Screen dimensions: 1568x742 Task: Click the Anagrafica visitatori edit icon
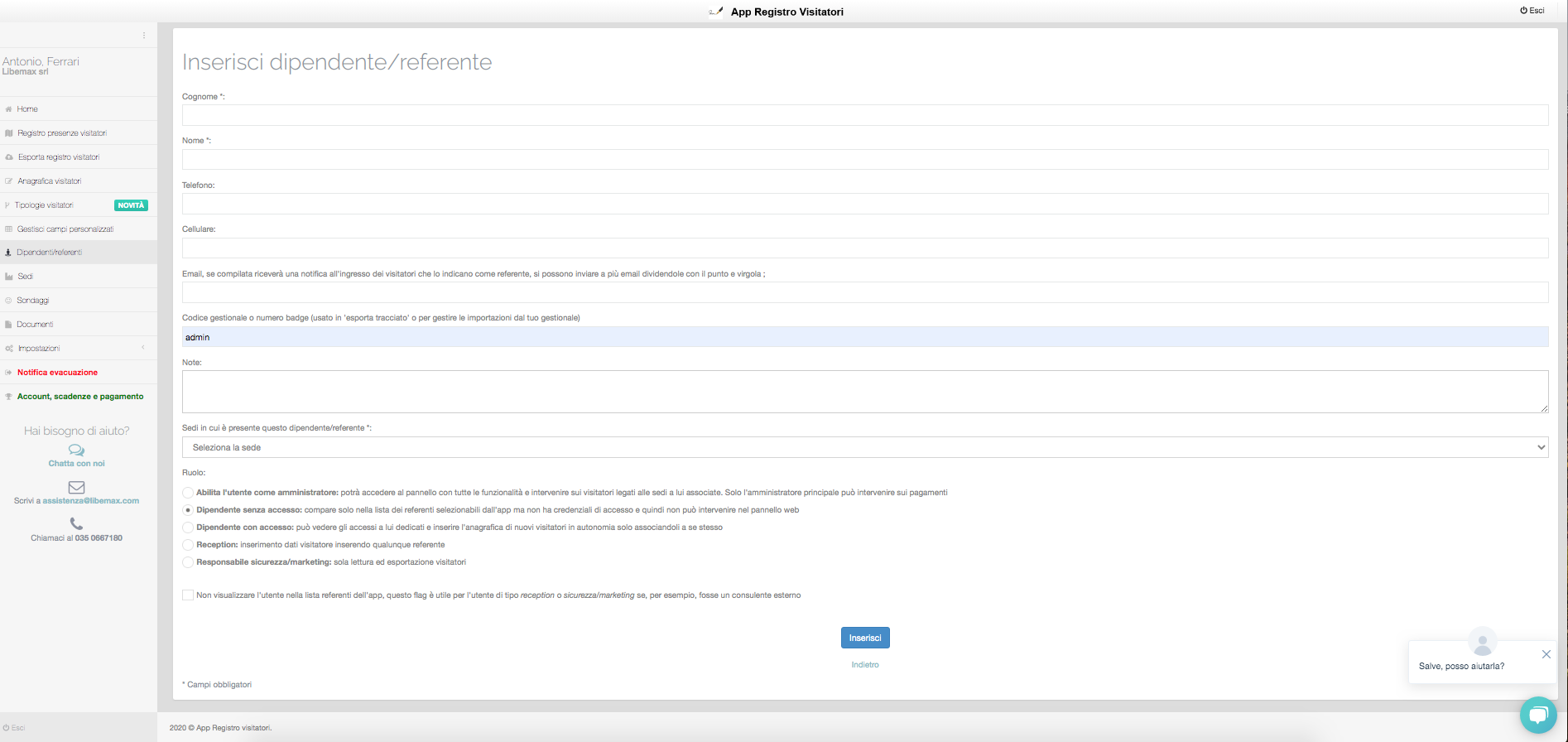(x=9, y=181)
